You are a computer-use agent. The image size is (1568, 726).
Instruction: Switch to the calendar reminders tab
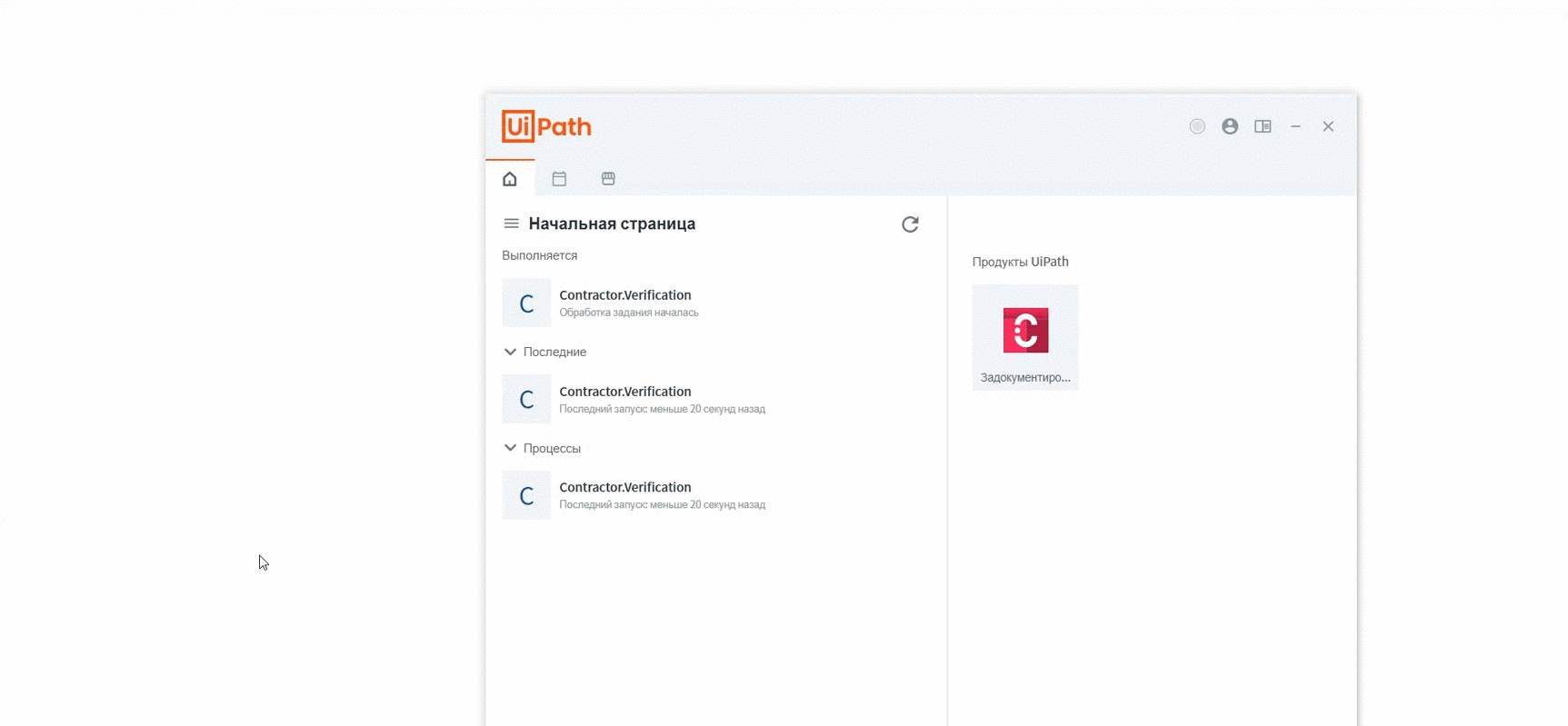click(x=559, y=179)
